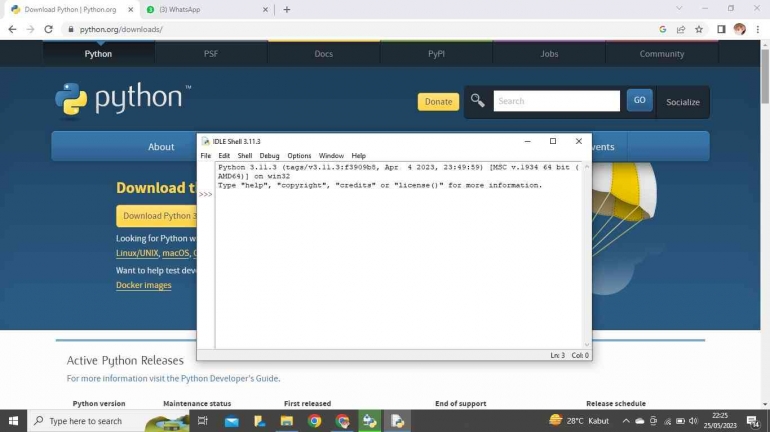
Task: Click the Download Python yellow button
Action: 157,216
